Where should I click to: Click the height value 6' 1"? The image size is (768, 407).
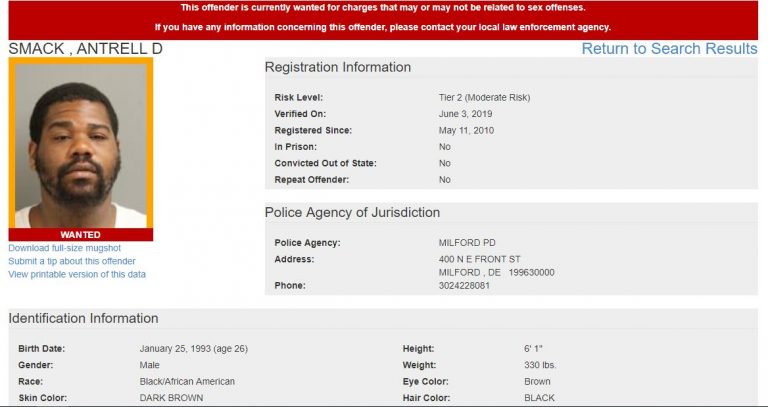[x=534, y=349]
